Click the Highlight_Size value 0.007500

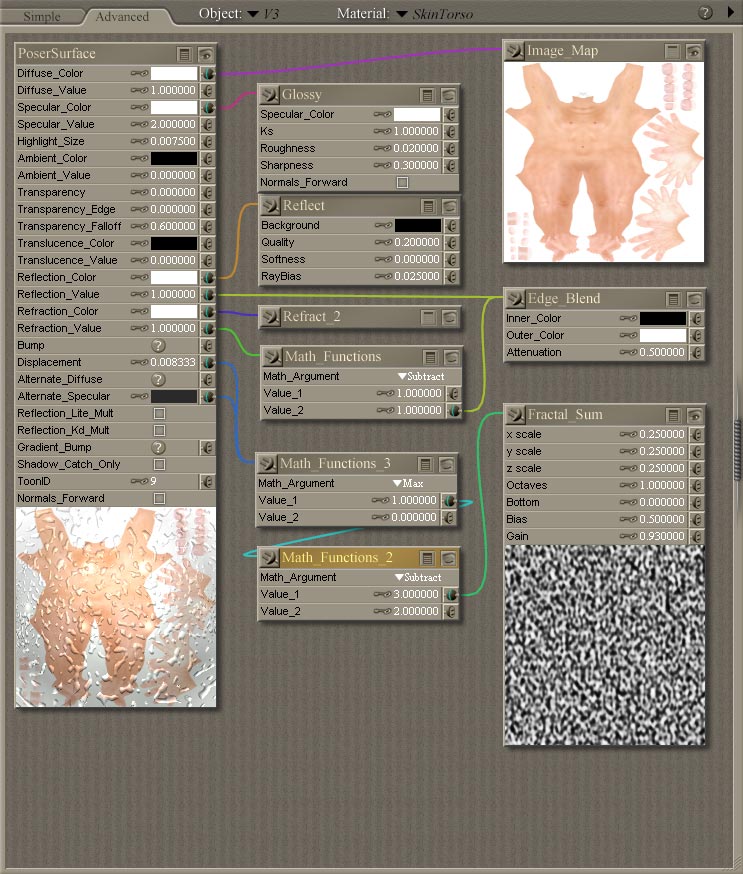(x=173, y=142)
